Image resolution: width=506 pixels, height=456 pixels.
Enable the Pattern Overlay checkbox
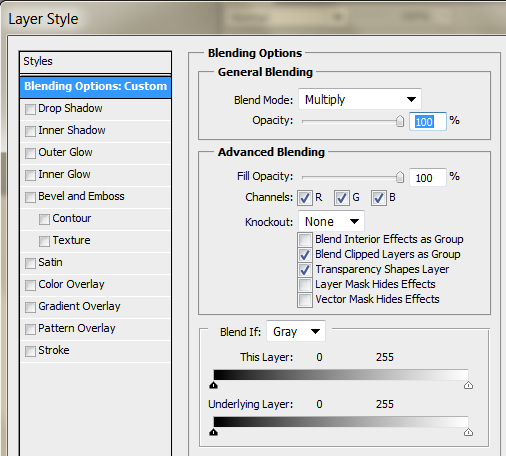tap(30, 329)
